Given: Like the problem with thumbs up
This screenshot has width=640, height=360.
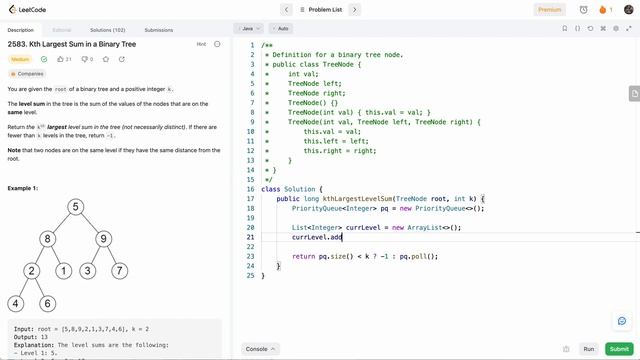Looking at the screenshot, I should 64,59.
